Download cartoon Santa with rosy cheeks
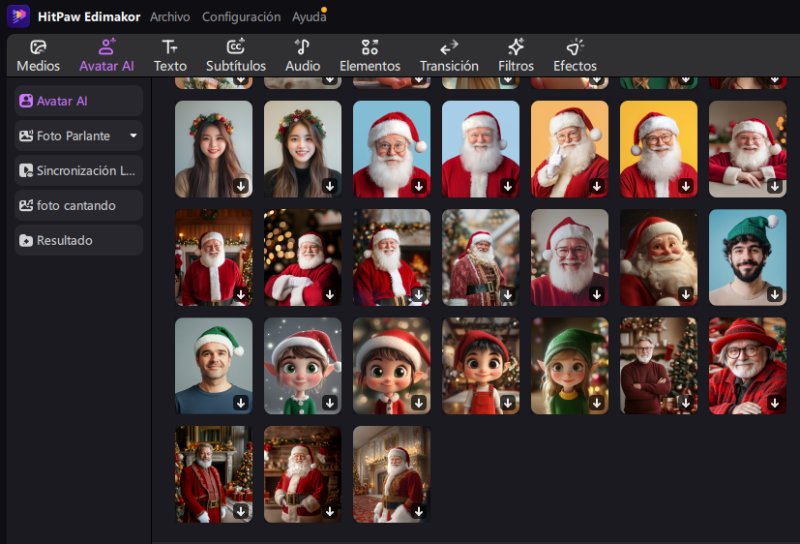This screenshot has height=544, width=800. (x=686, y=294)
